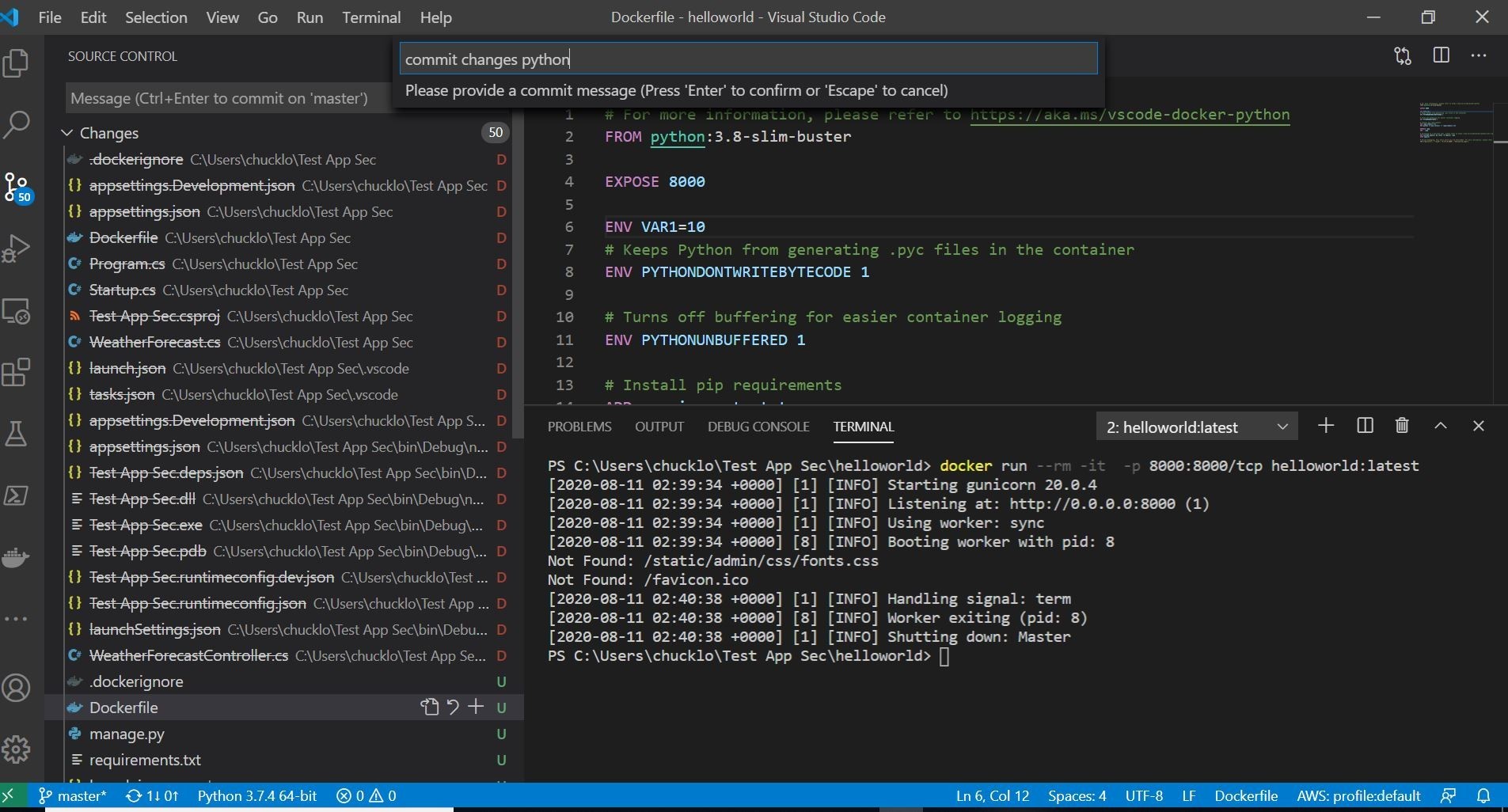The image size is (1508, 812).
Task: Open the Edit menu
Action: click(x=93, y=17)
